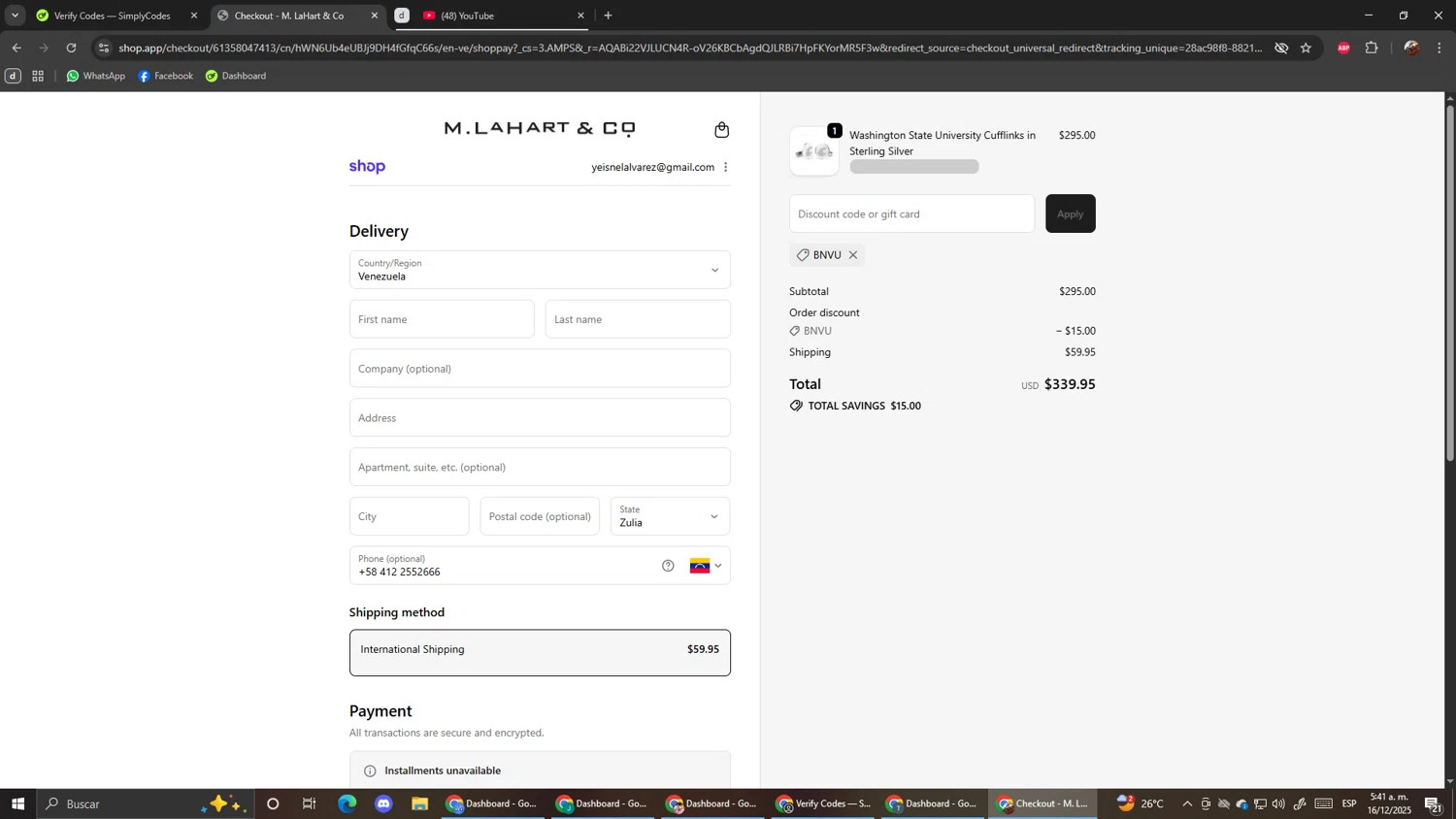Close the Checkout M. LaHart tab
The image size is (1456, 819).
point(375,16)
